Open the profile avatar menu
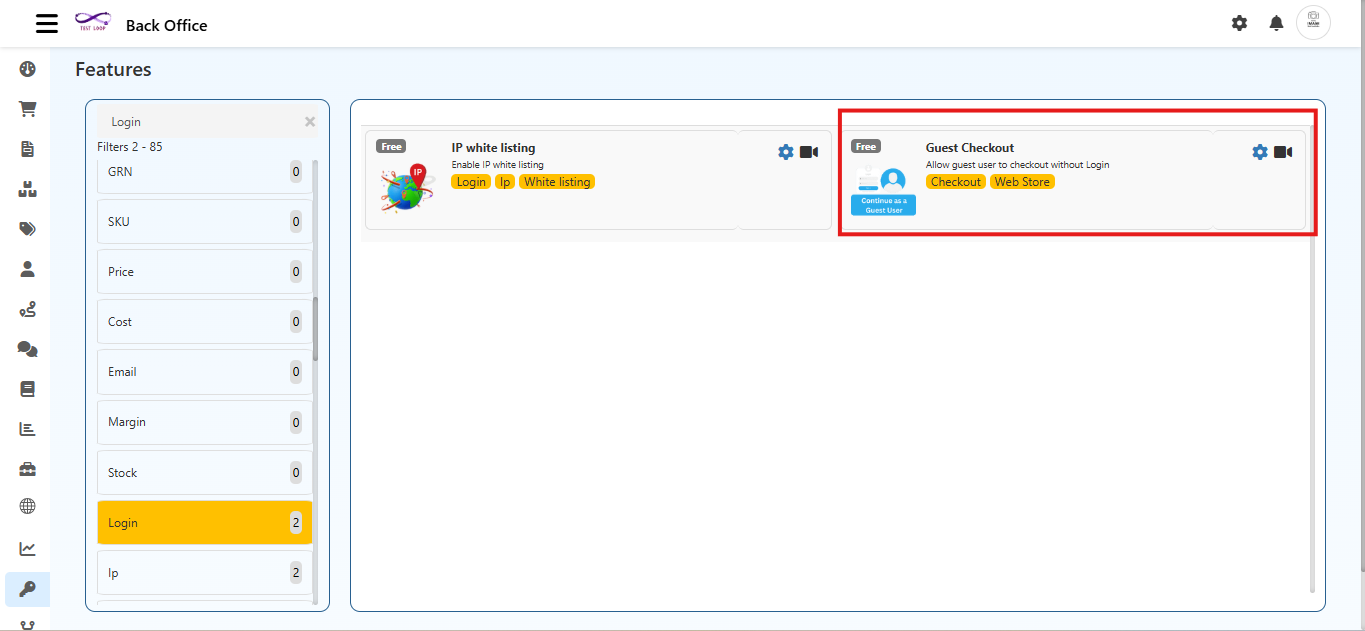 pyautogui.click(x=1313, y=22)
